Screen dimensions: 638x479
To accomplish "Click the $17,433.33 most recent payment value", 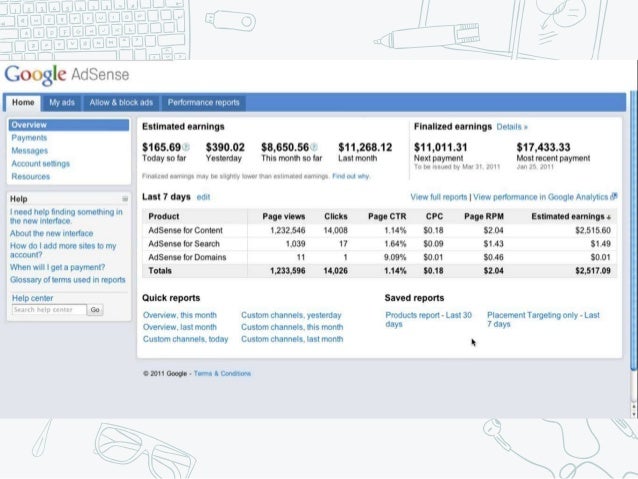I will 543,147.
